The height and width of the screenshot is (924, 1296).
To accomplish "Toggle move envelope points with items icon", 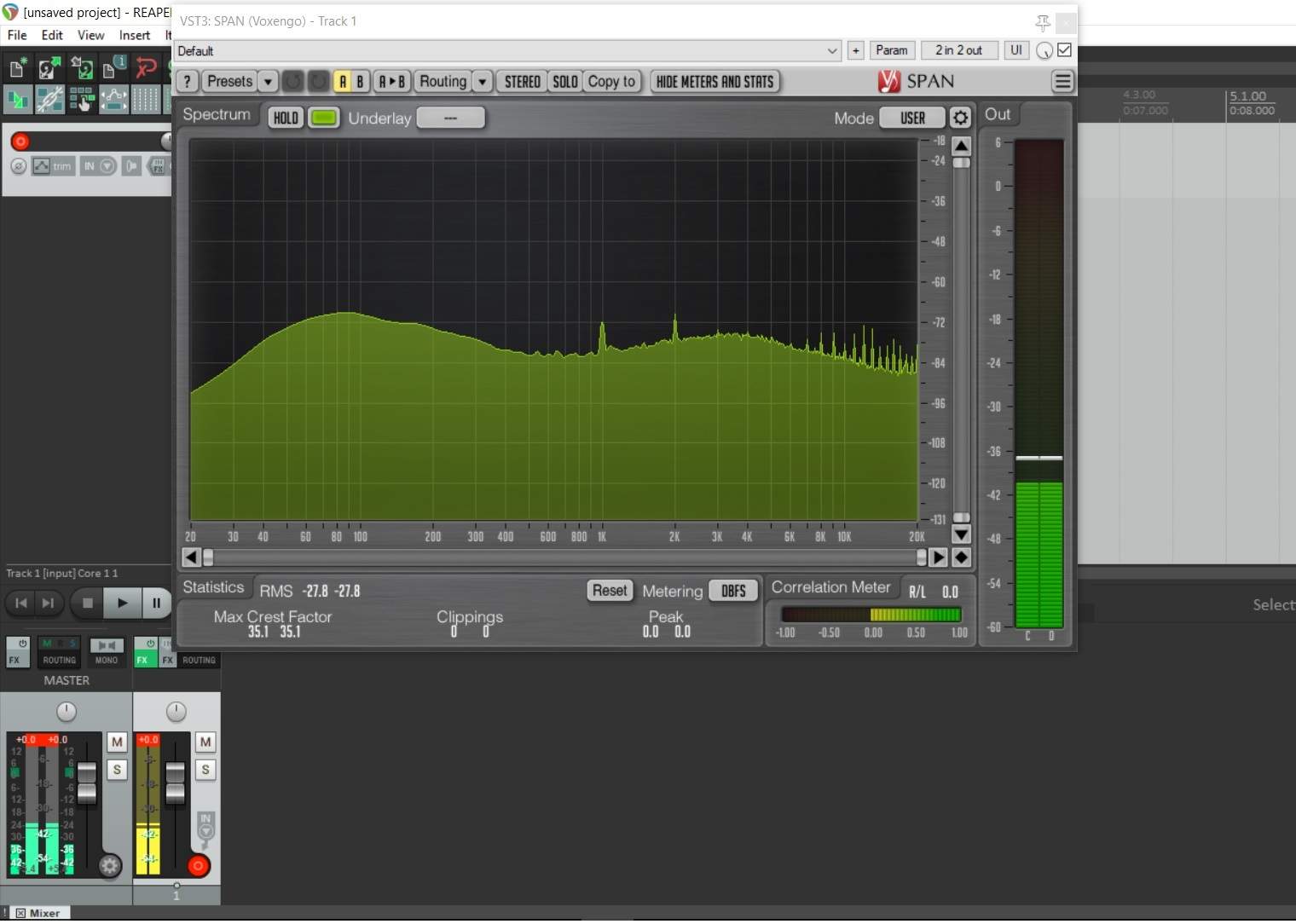I will pyautogui.click(x=113, y=100).
